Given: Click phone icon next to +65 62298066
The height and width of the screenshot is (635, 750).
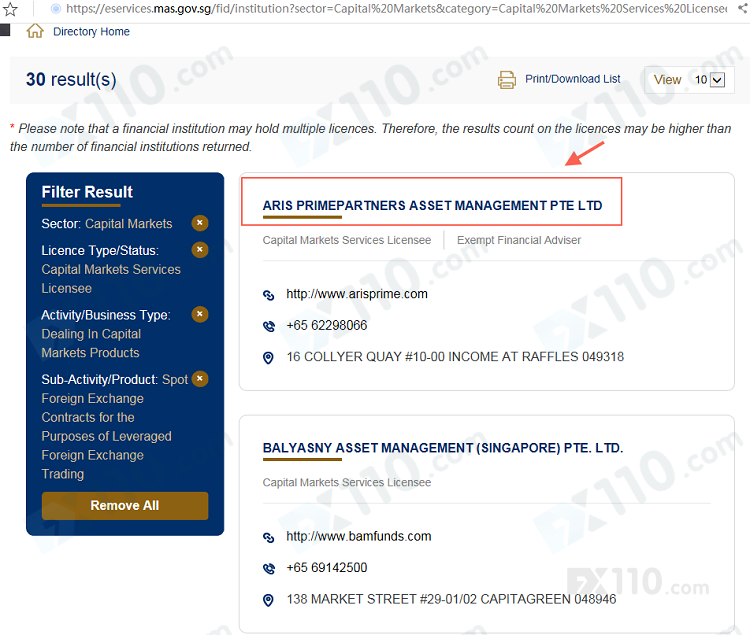Looking at the screenshot, I should point(268,326).
